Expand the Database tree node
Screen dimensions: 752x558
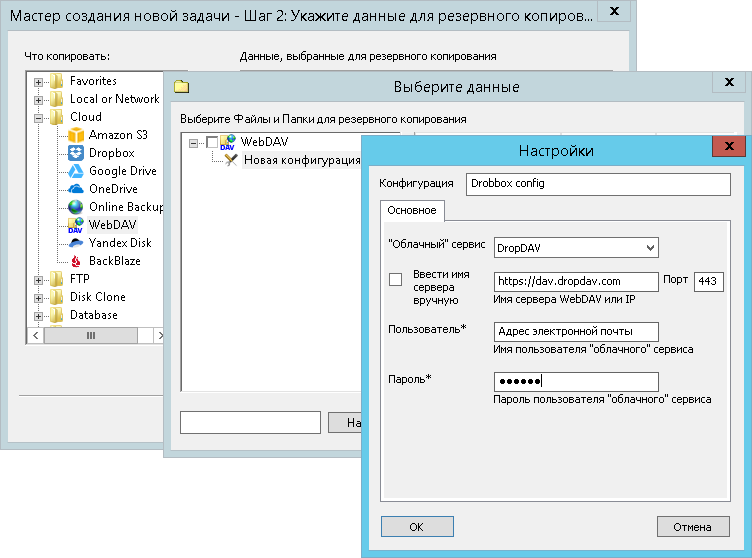click(x=38, y=316)
